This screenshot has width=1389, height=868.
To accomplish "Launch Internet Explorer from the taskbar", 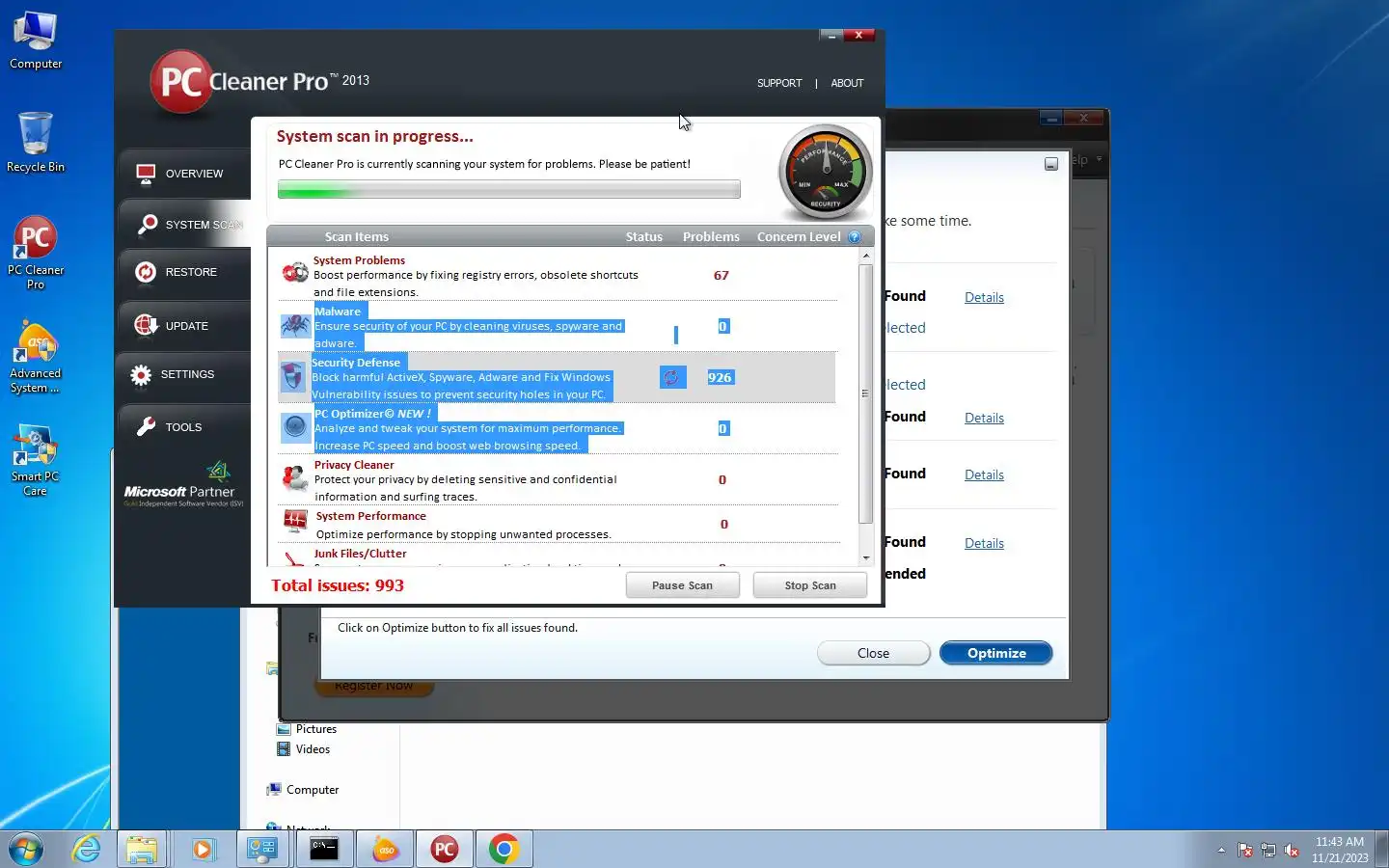I will coord(86,850).
